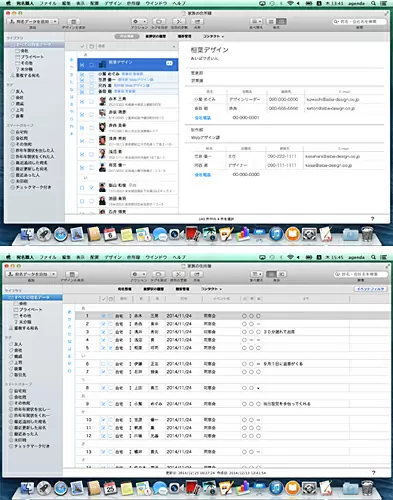The image size is (393, 500).
Task: Open the ファイル menu in upper menu bar
Action: click(48, 4)
